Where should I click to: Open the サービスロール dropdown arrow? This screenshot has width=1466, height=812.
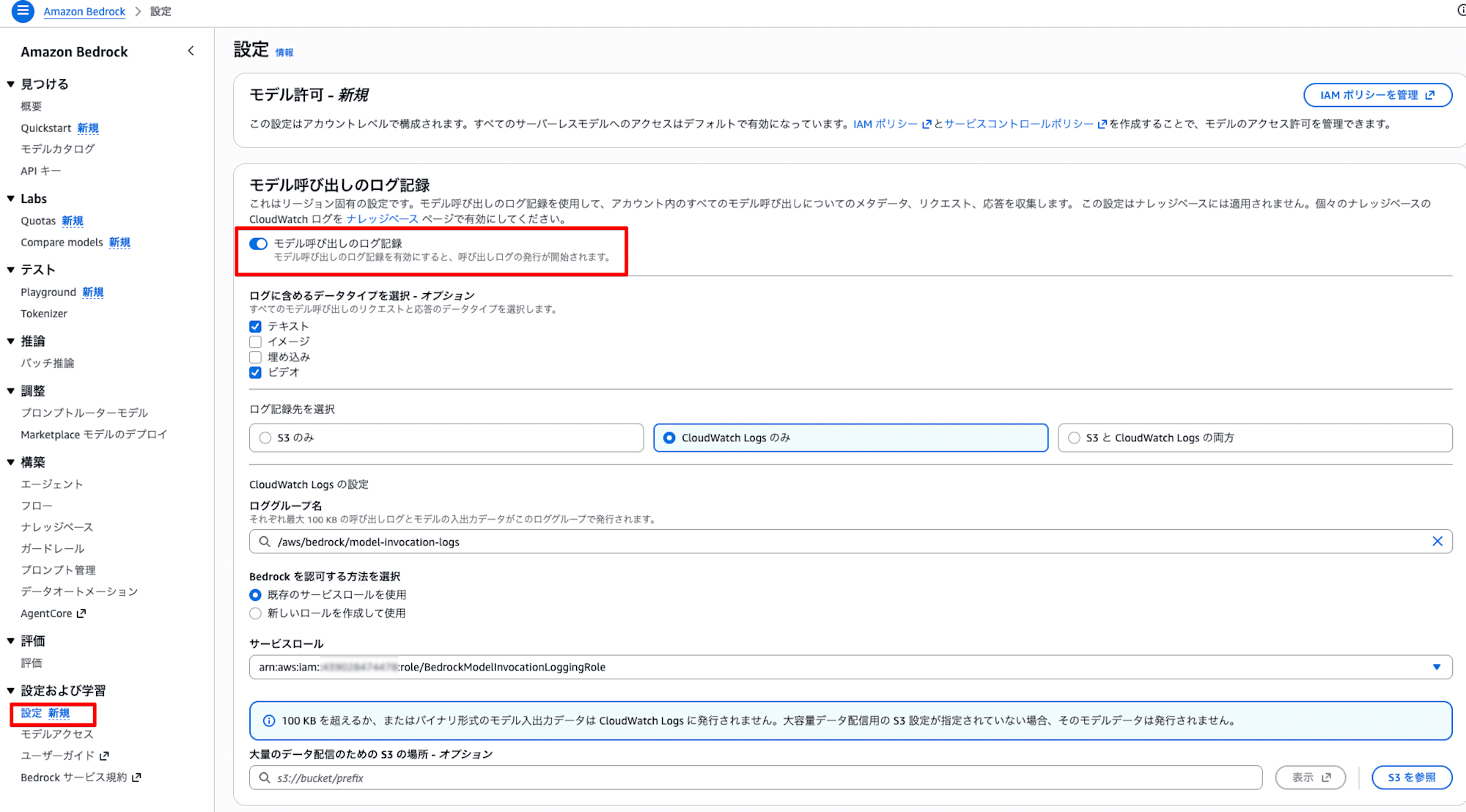pos(1436,667)
